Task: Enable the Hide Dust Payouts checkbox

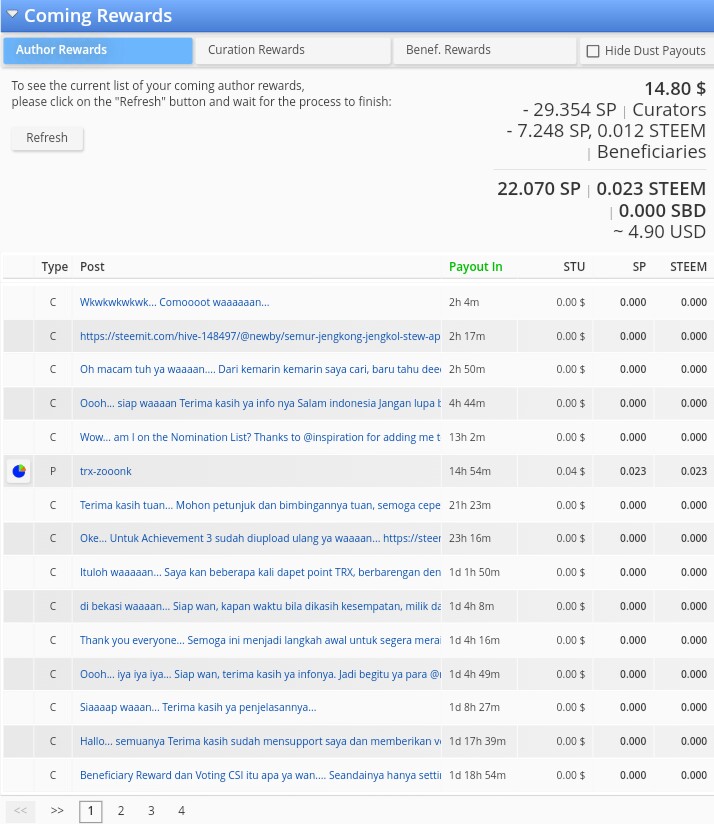Action: coord(593,51)
